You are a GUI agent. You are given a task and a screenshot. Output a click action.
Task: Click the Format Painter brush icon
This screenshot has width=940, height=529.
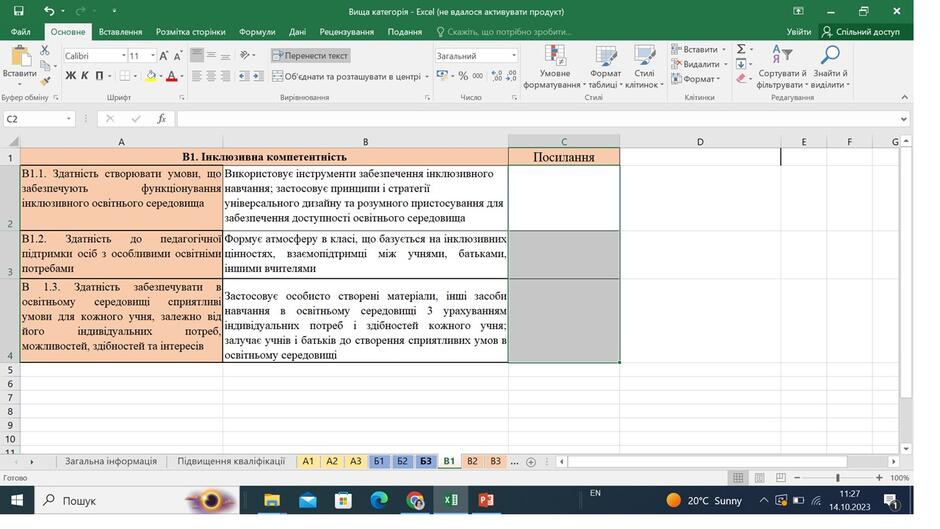45,80
